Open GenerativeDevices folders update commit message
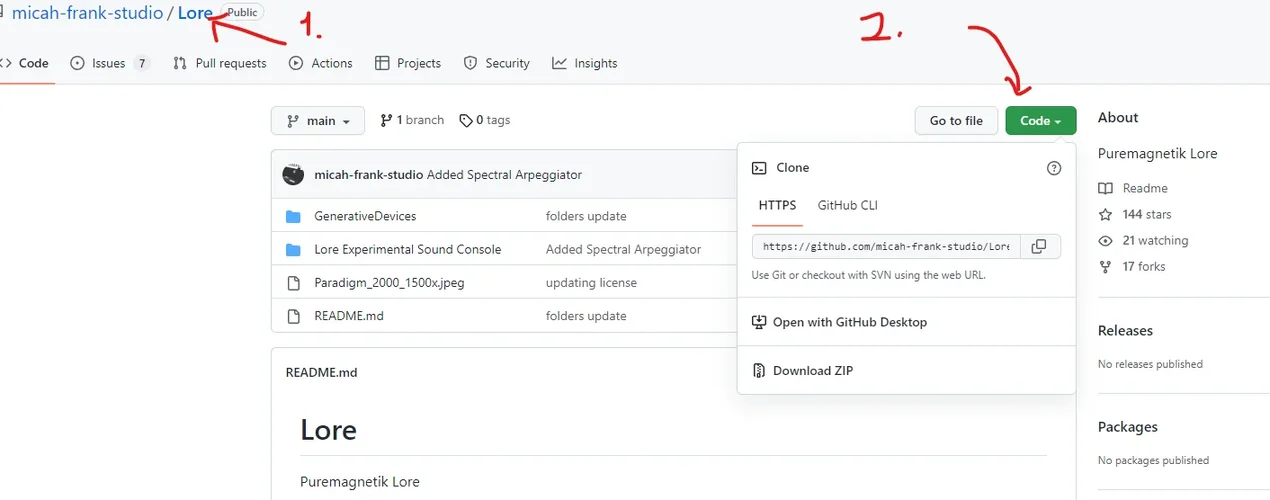Image resolution: width=1270 pixels, height=500 pixels. point(586,216)
